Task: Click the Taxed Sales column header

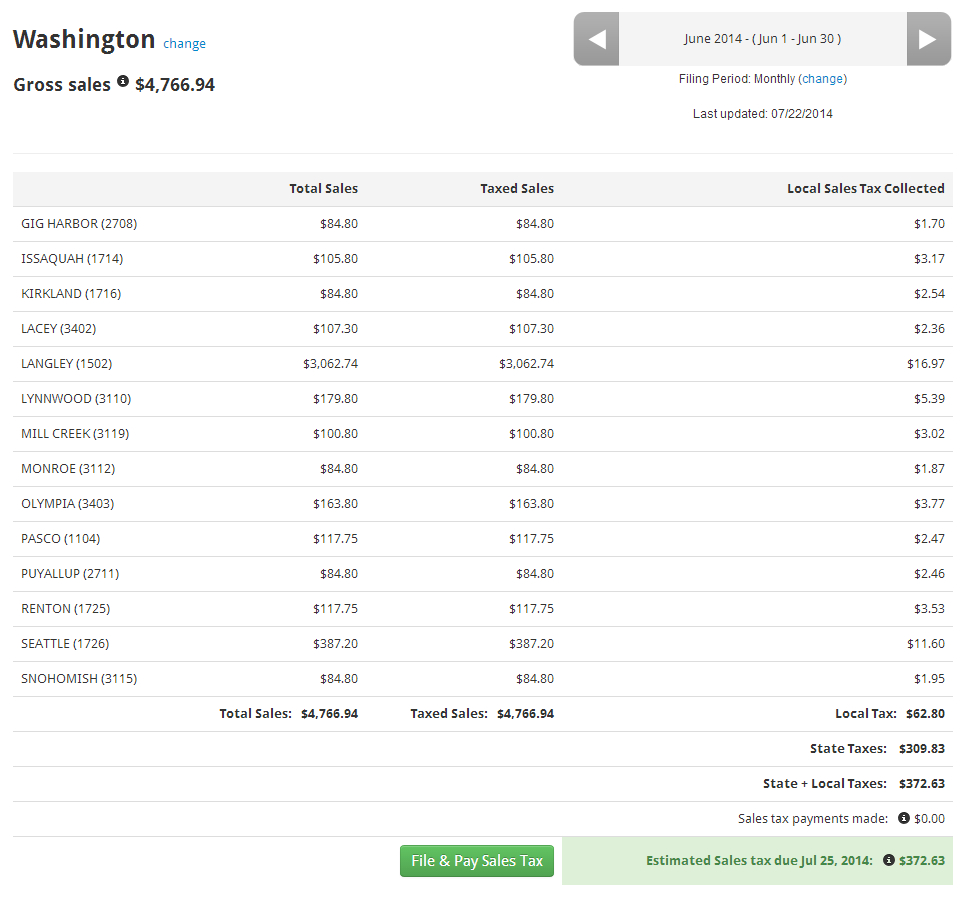Action: click(x=516, y=188)
